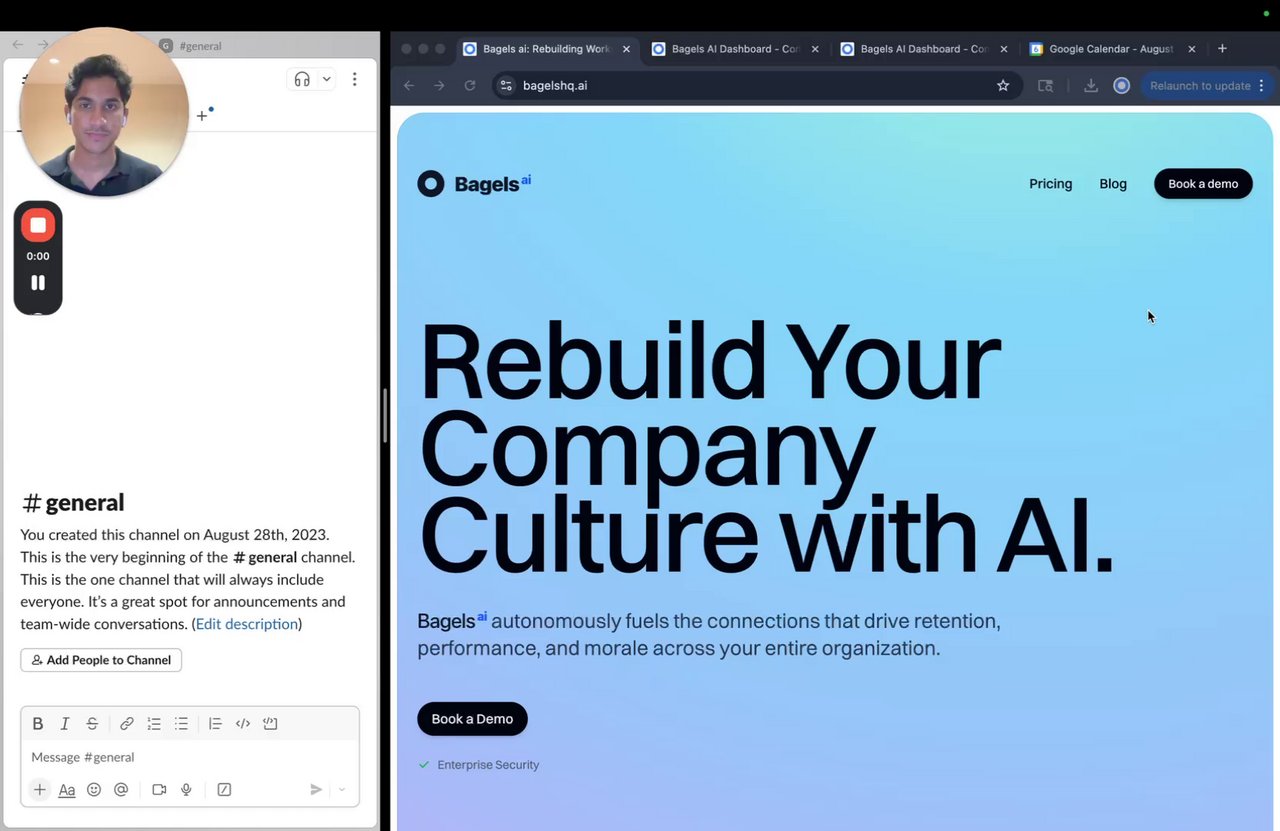Toggle inline code formatting in Slack
Image resolution: width=1280 pixels, height=831 pixels.
click(243, 724)
